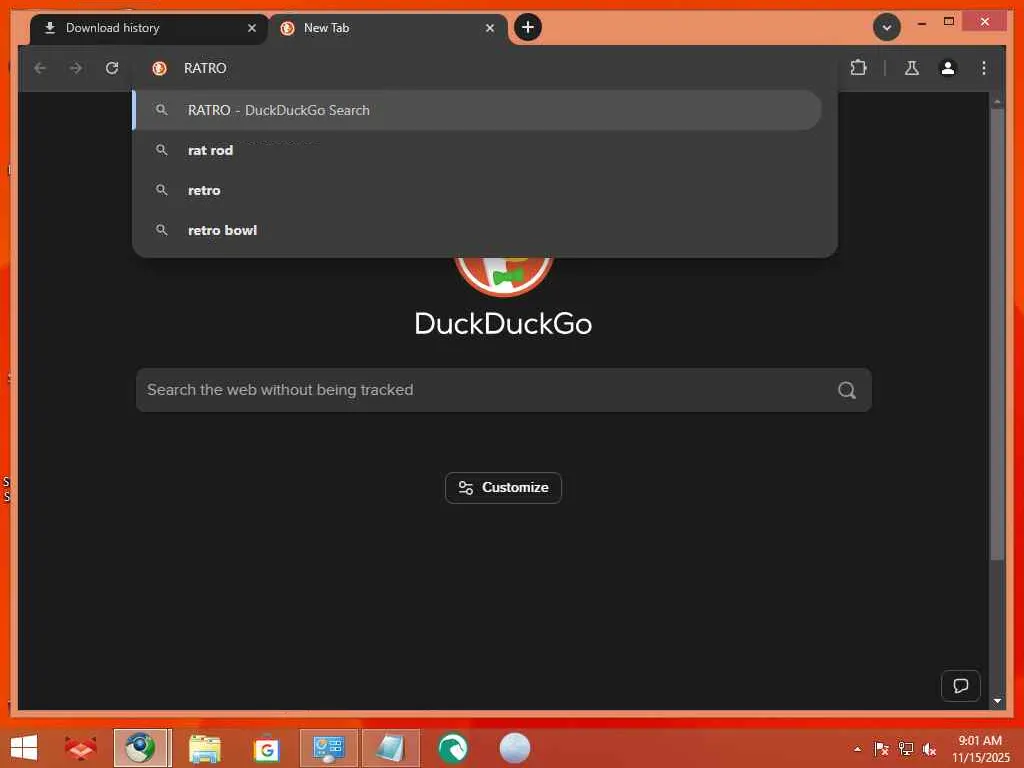Open network tray icon
1024x768 pixels.
pyautogui.click(x=906, y=749)
